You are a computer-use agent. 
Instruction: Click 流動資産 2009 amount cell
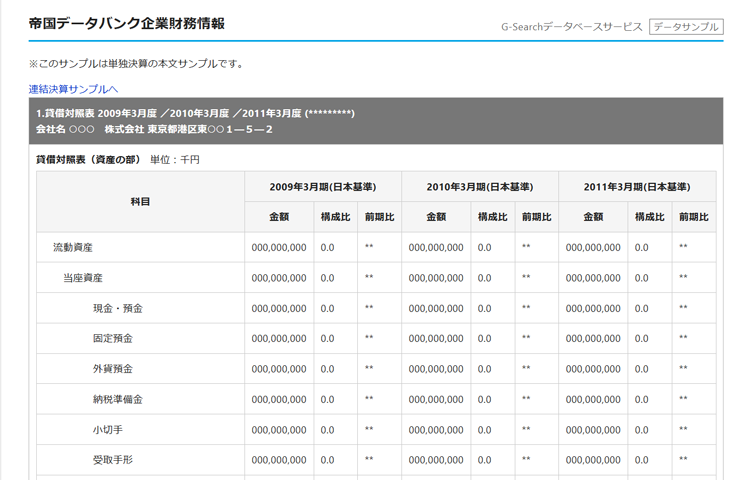click(279, 248)
